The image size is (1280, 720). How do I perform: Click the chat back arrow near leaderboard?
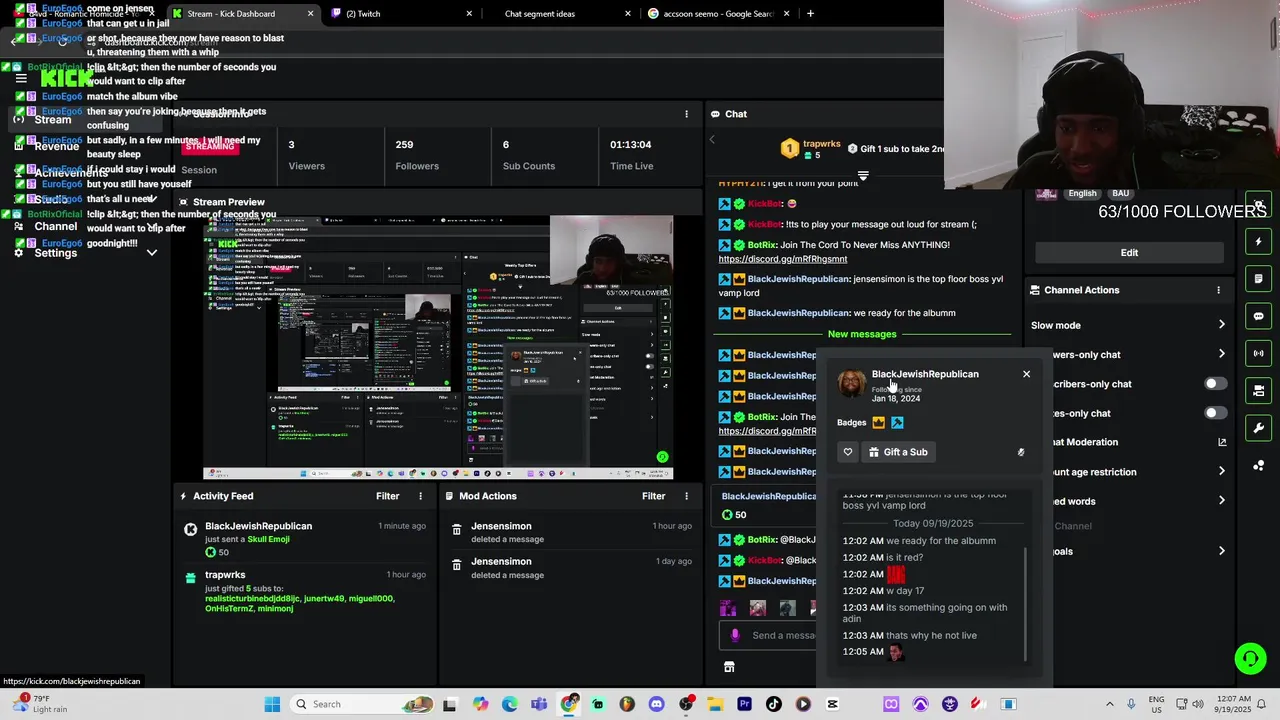[x=712, y=139]
